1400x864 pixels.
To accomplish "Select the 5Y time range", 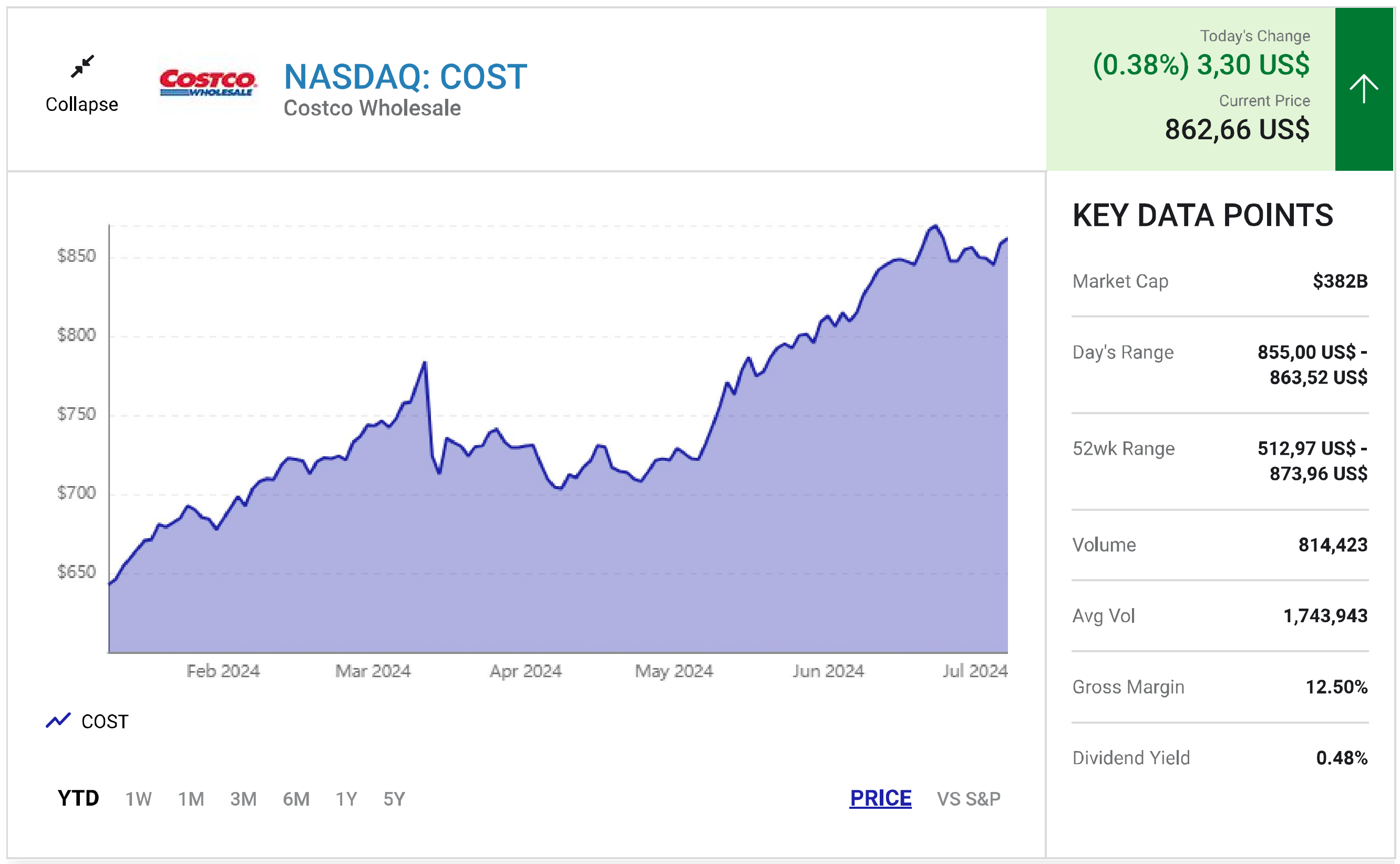I will [394, 799].
